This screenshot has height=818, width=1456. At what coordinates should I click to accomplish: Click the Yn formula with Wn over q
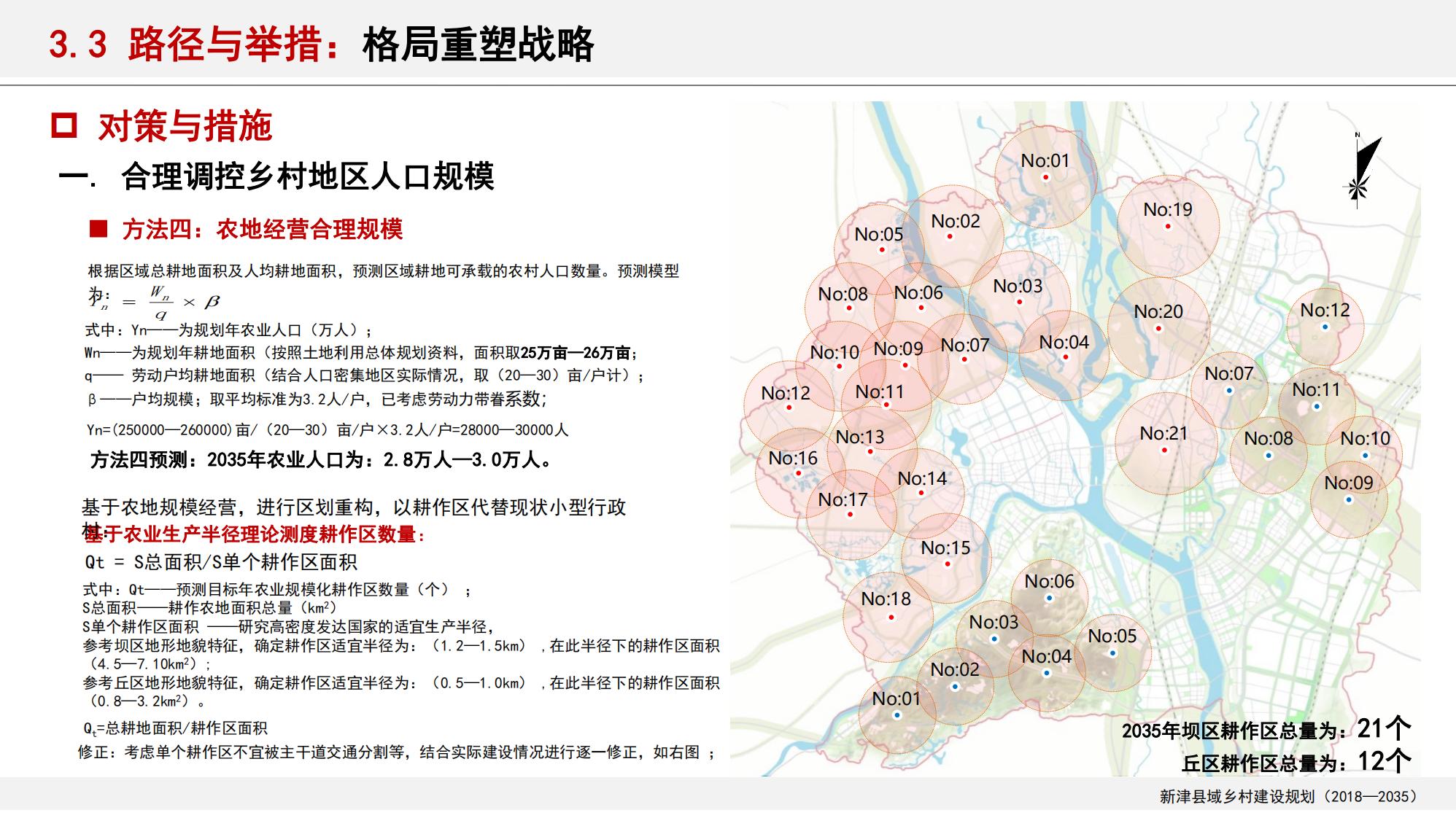click(154, 302)
